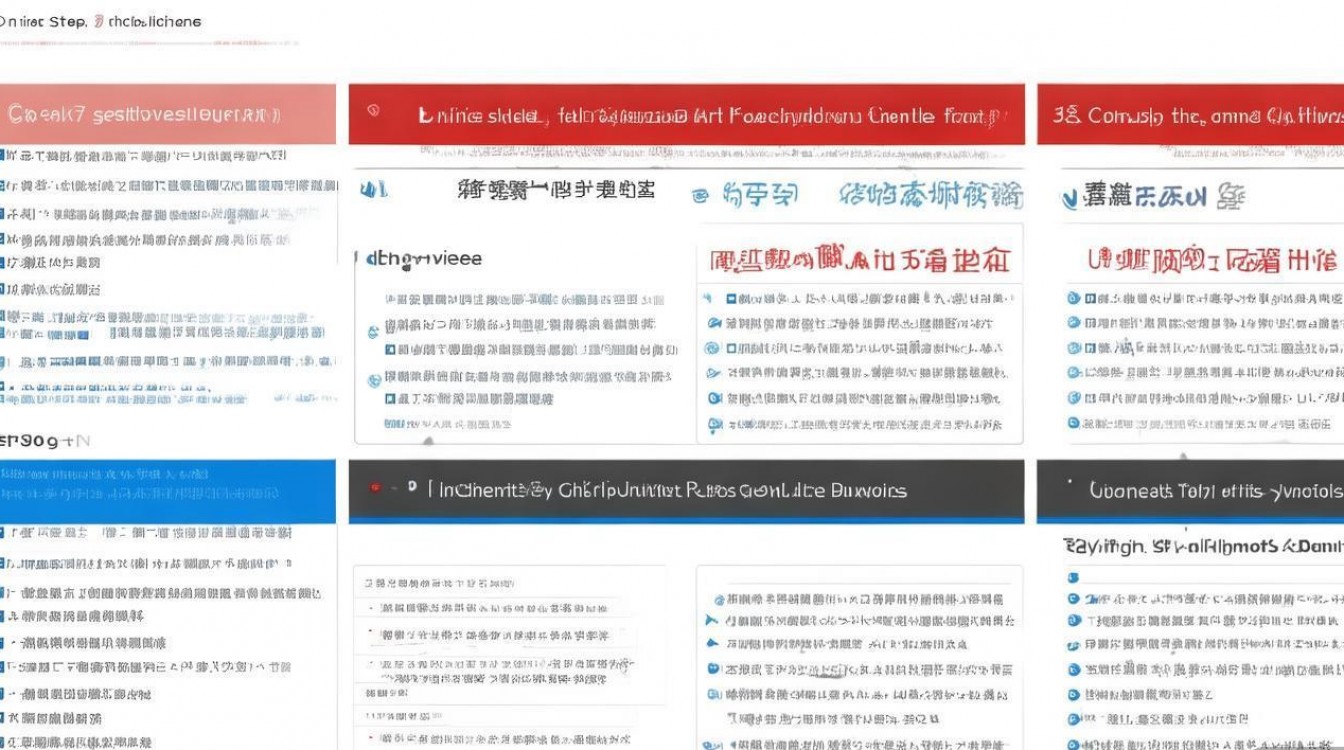The height and width of the screenshot is (750, 1344).
Task: Select the blue checkmark icon next to the right column header
Action: (x=1070, y=198)
